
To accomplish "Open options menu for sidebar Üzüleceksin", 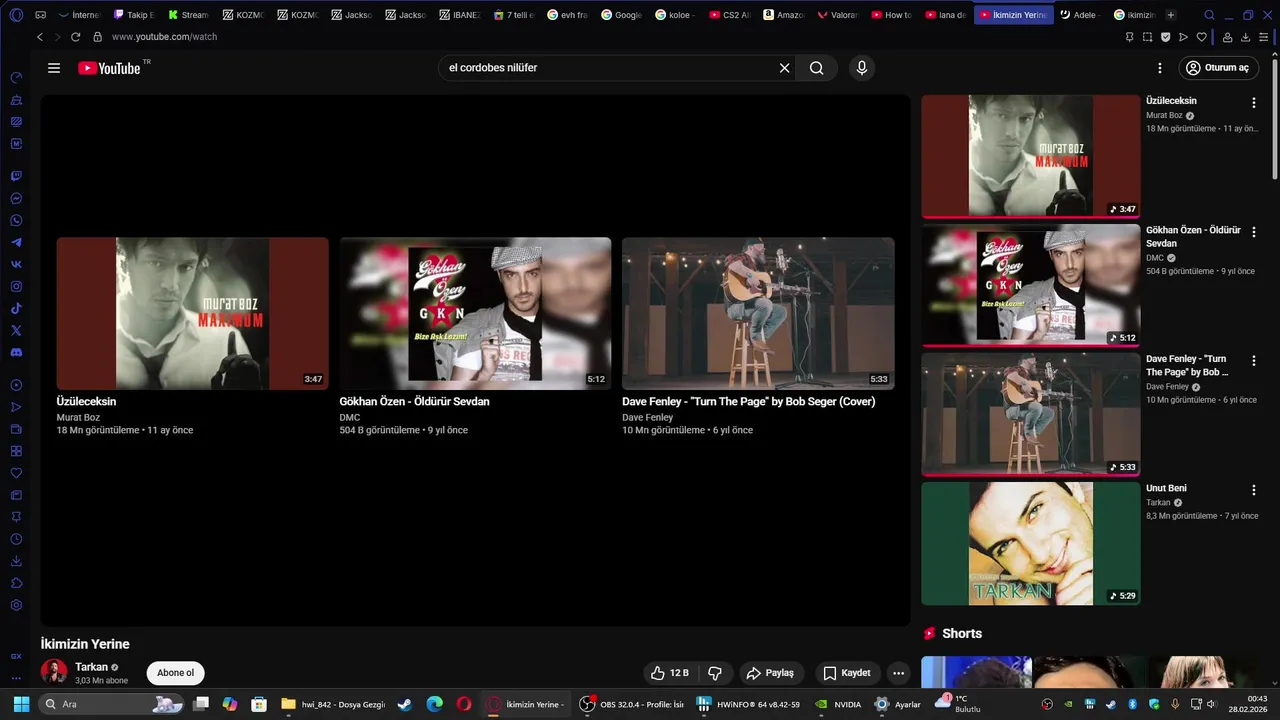I will (1253, 103).
